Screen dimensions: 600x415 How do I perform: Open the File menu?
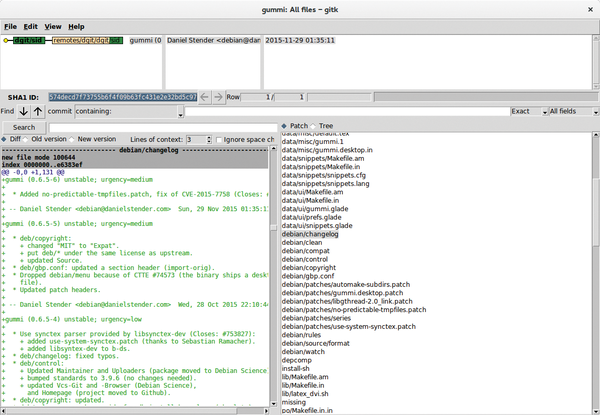coord(10,26)
